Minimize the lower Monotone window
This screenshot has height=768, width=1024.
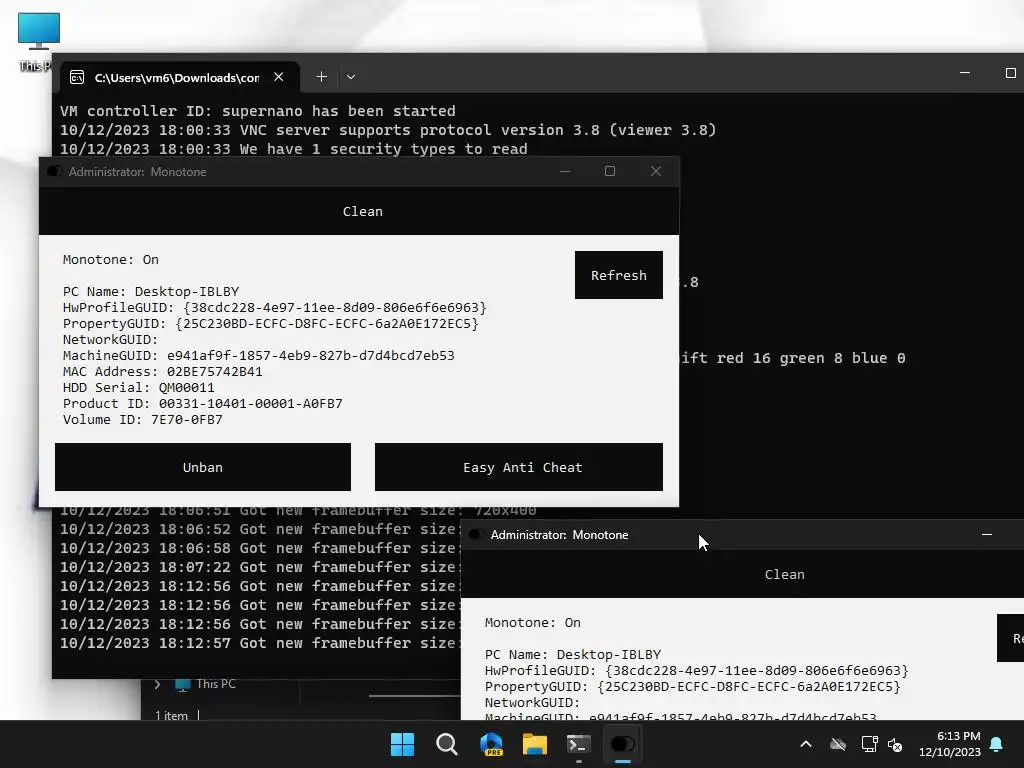(987, 535)
